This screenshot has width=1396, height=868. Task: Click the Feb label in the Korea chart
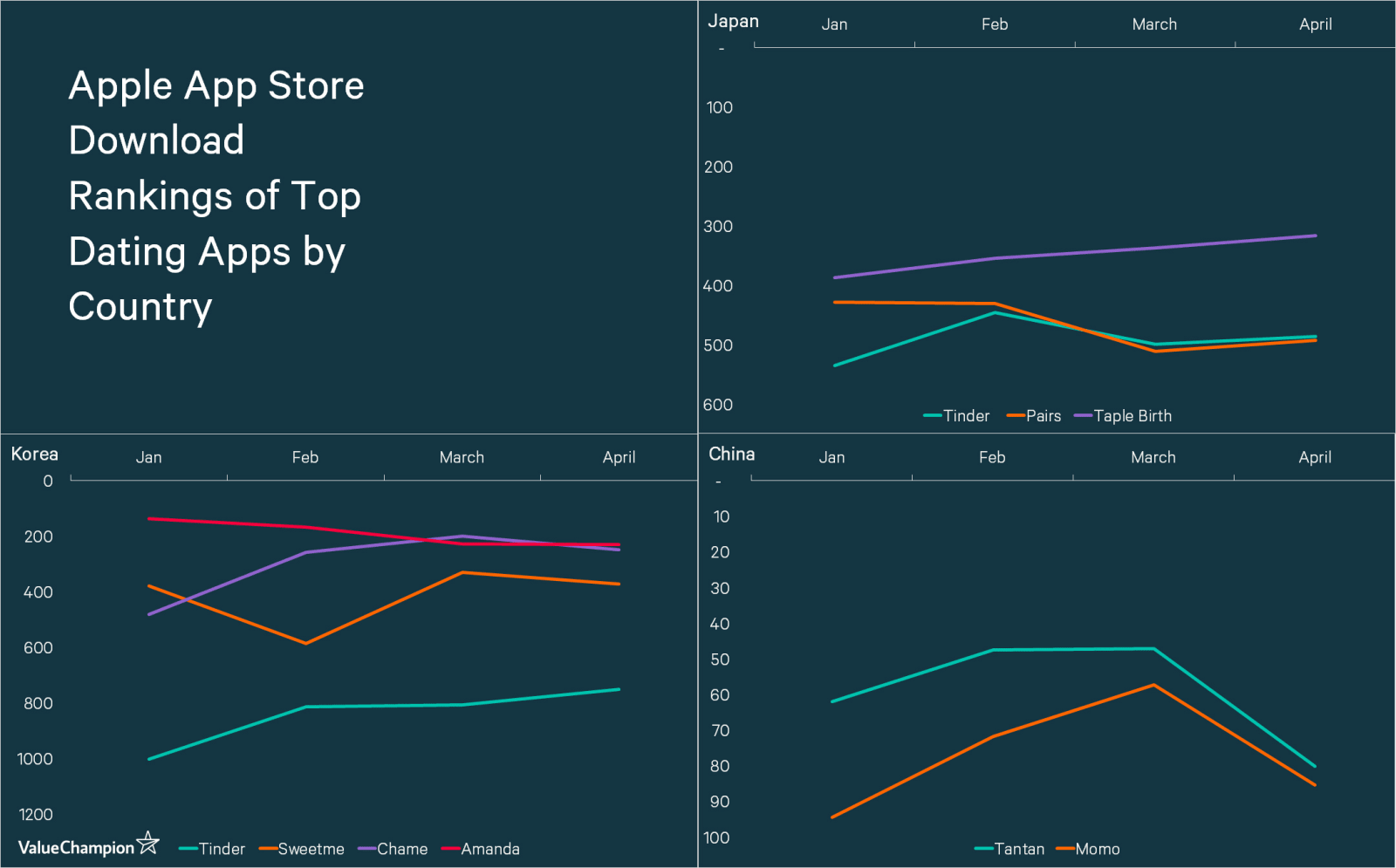[305, 457]
